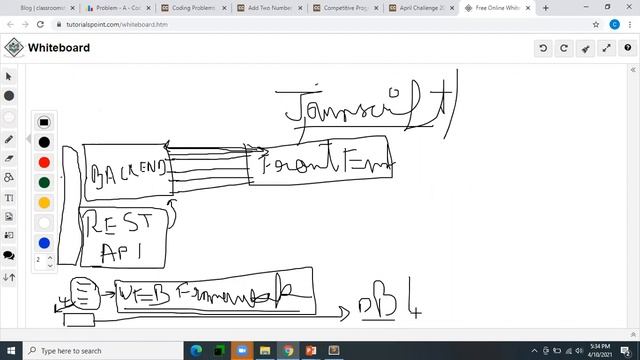
Task: Open the taskbar clock and date
Action: point(600,351)
